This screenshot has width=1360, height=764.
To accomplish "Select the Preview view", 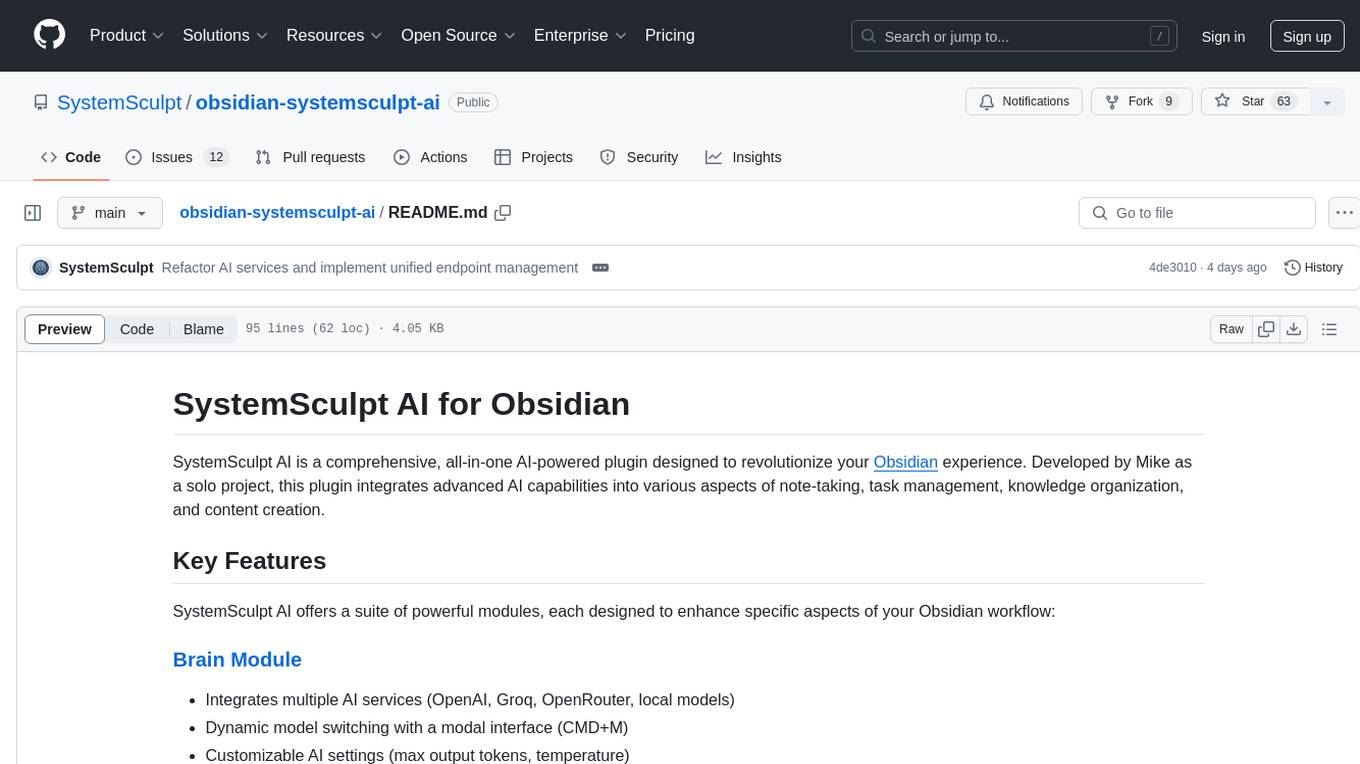I will (65, 329).
